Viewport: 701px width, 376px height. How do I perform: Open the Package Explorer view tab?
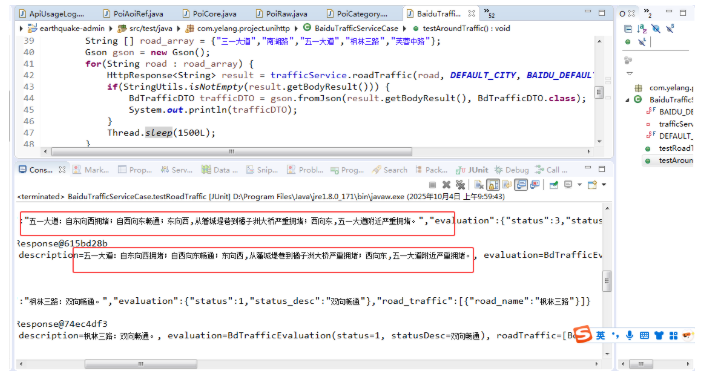tap(431, 170)
